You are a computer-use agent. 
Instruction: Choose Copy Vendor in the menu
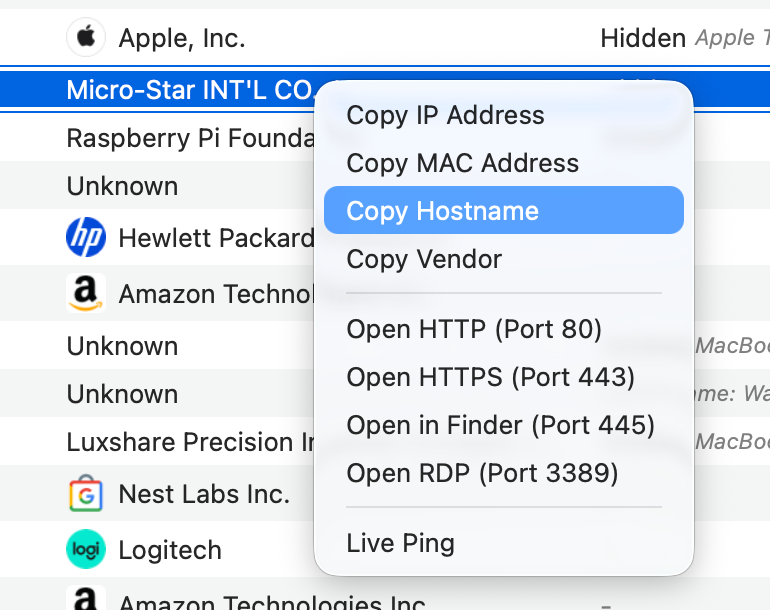(x=424, y=259)
